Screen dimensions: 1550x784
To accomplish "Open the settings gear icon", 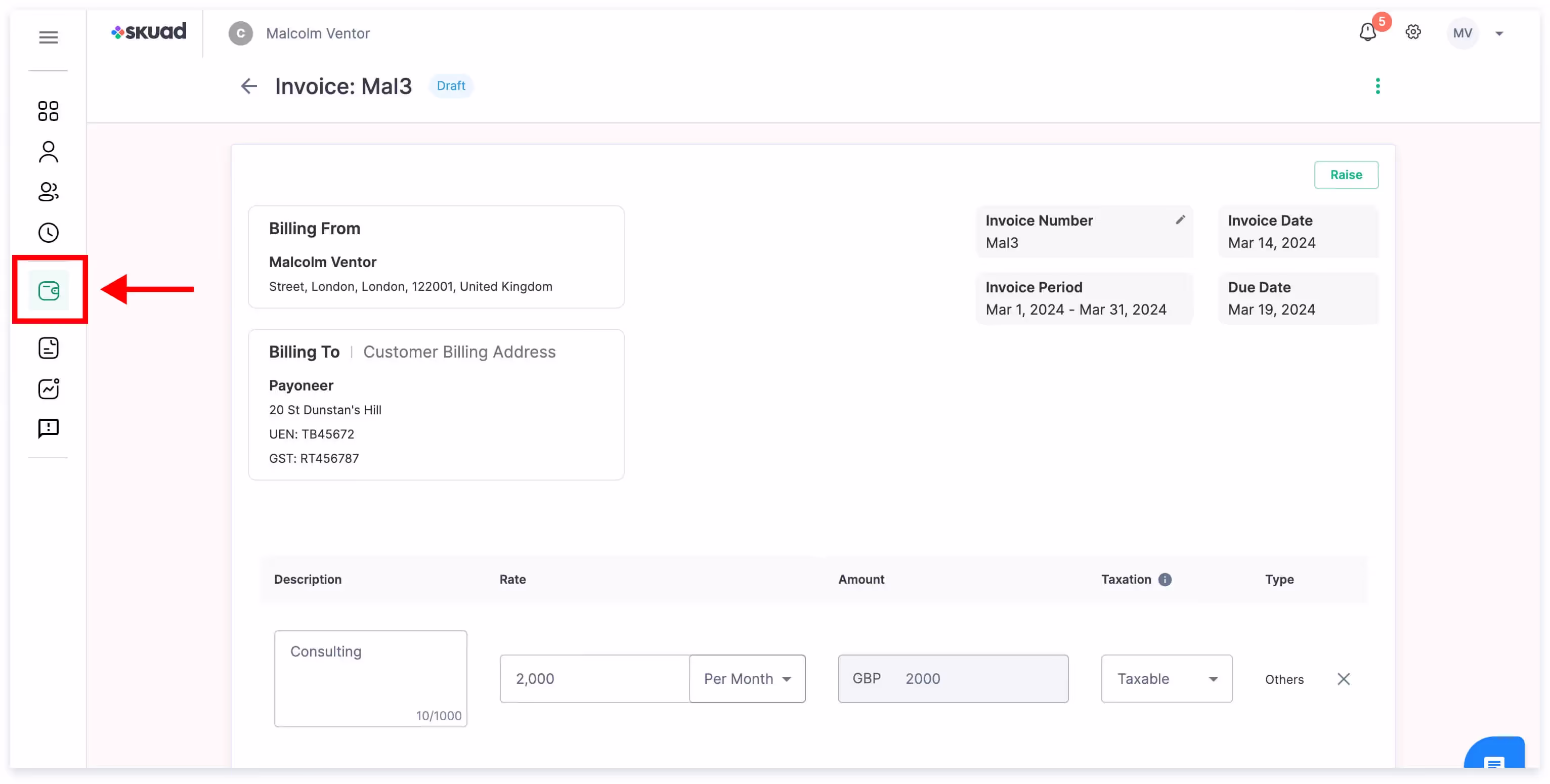I will coord(1413,32).
